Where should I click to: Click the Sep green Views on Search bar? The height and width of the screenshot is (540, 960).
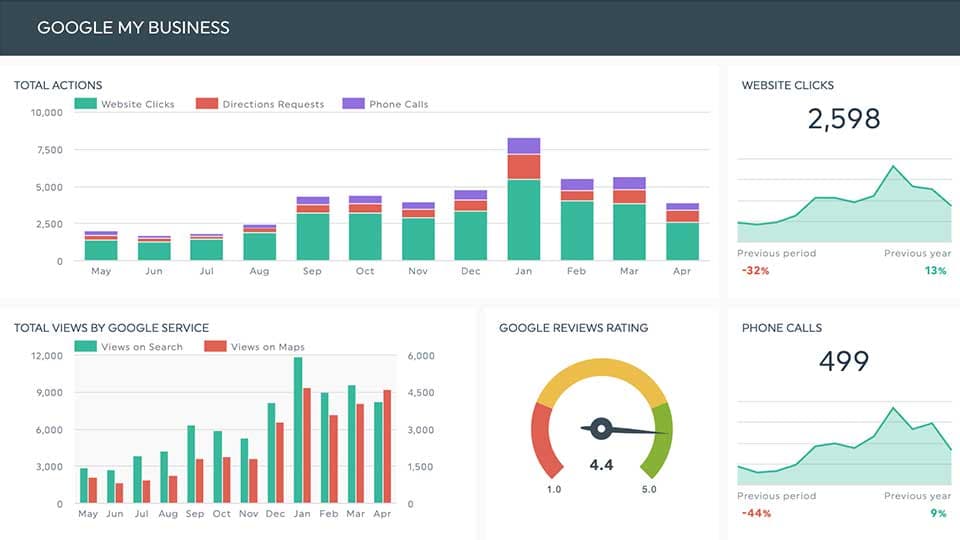click(x=191, y=464)
